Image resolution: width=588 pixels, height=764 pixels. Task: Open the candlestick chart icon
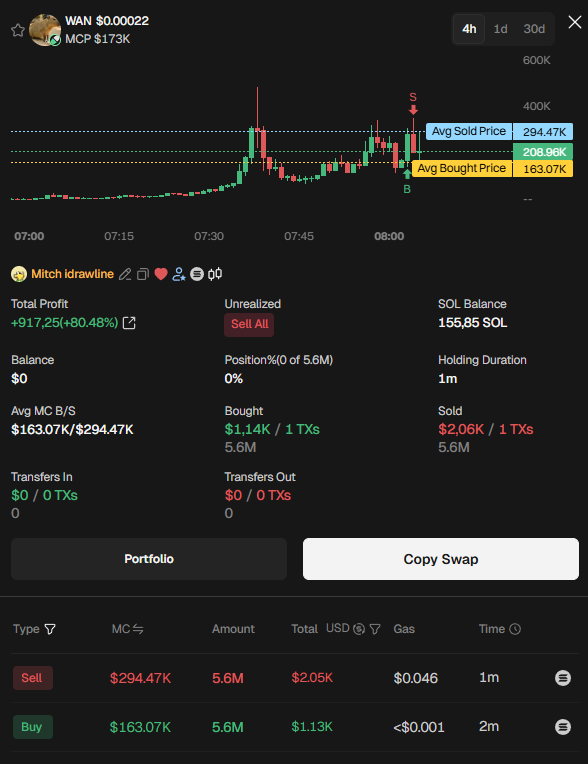click(x=215, y=274)
